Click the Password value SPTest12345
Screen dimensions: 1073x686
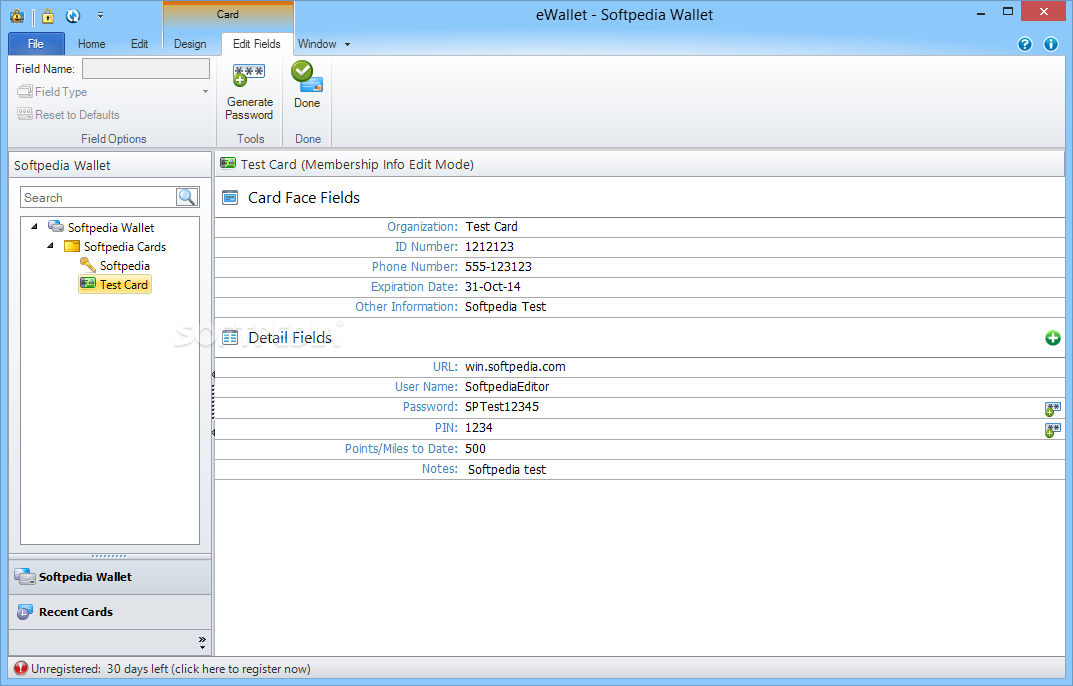coord(502,407)
